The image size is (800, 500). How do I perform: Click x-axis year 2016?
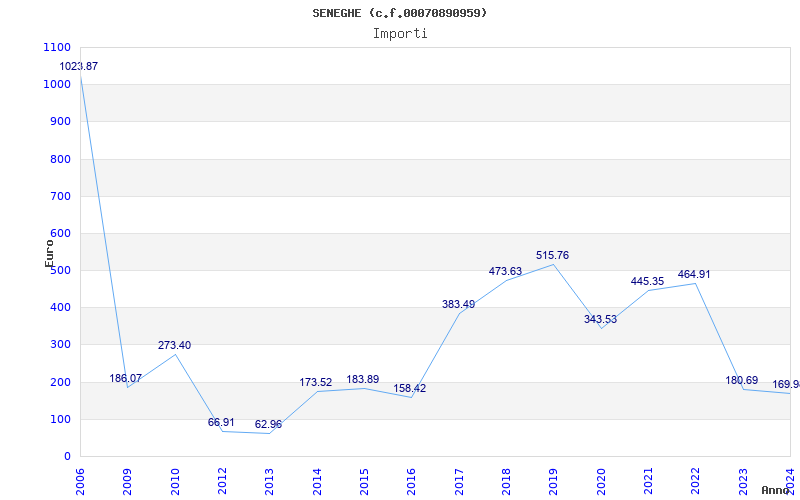click(x=411, y=482)
